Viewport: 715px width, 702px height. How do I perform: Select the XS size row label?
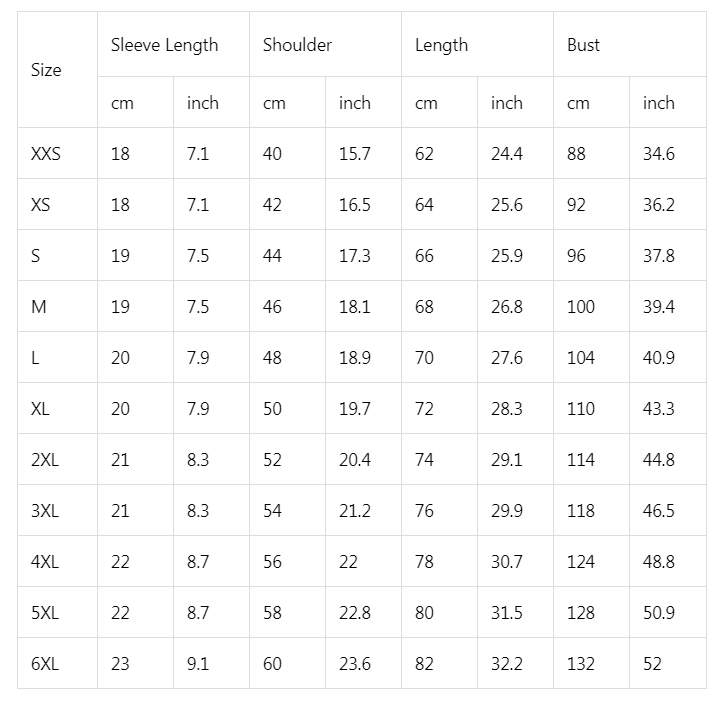pyautogui.click(x=41, y=205)
